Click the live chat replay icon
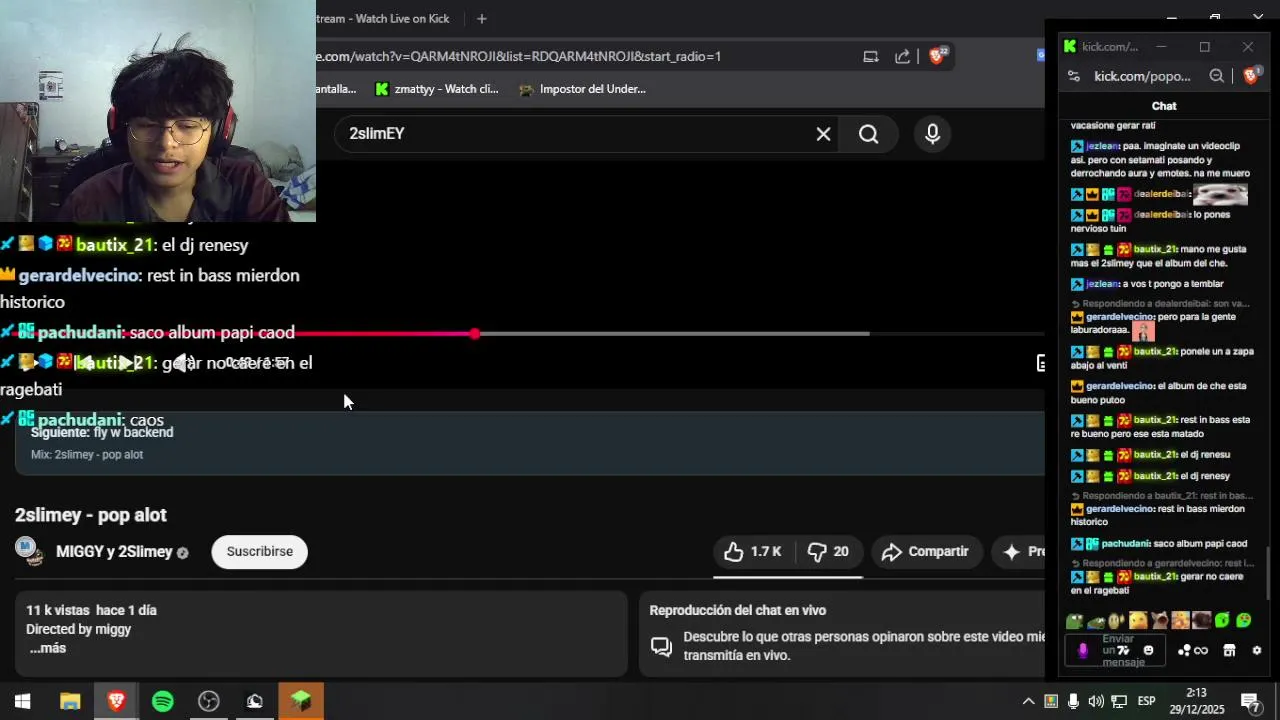This screenshot has height=720, width=1280. coord(661,647)
